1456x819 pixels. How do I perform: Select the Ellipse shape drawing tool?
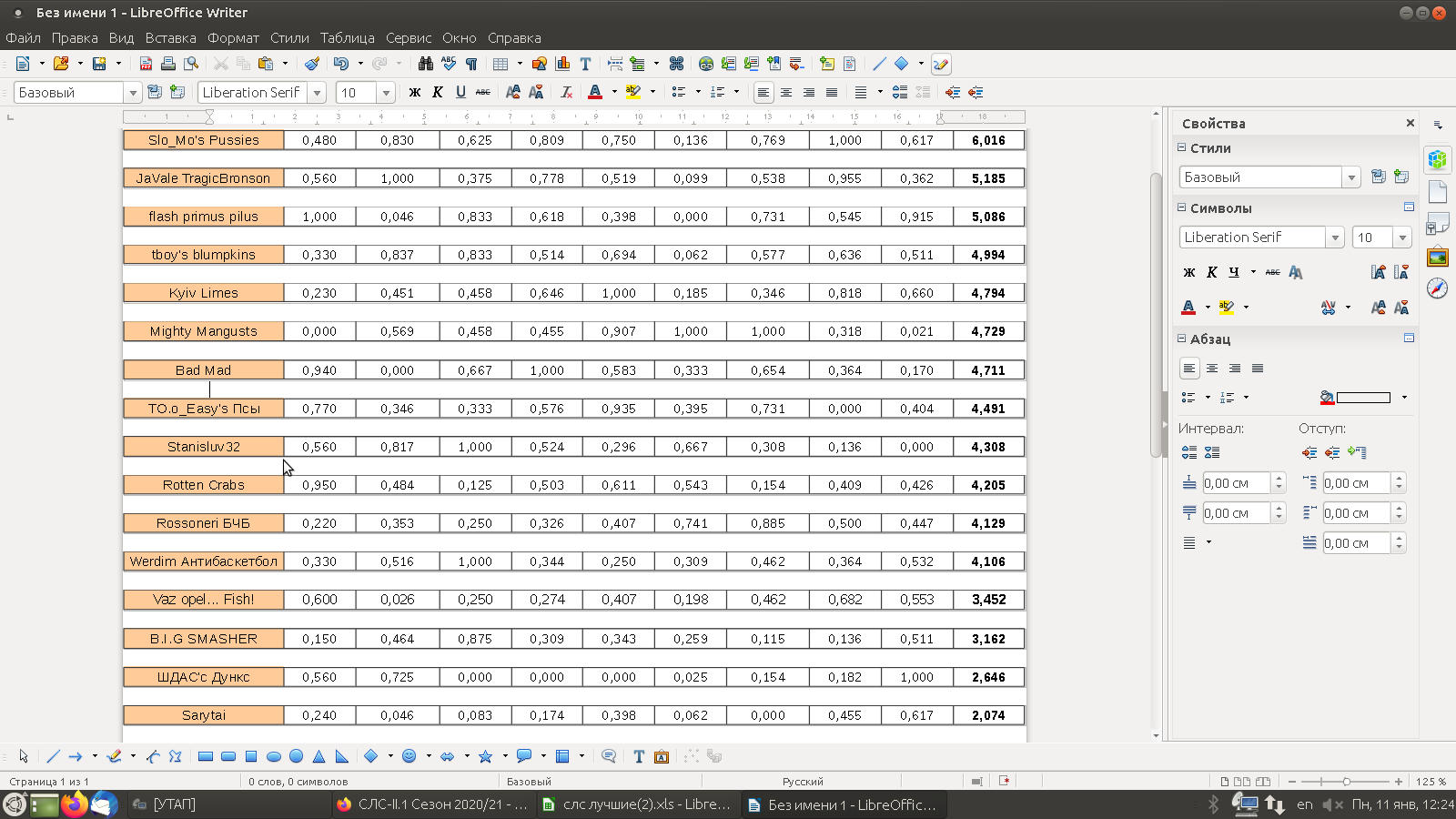click(273, 756)
